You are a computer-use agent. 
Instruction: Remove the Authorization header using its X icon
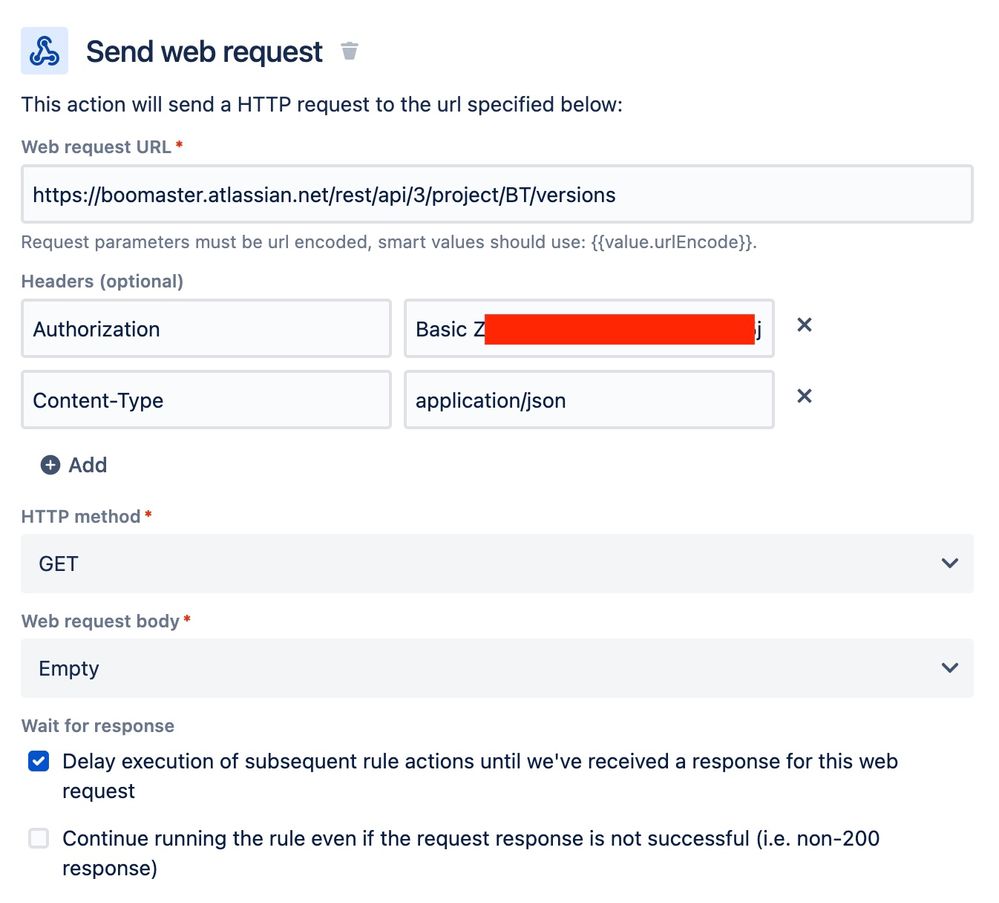[804, 325]
